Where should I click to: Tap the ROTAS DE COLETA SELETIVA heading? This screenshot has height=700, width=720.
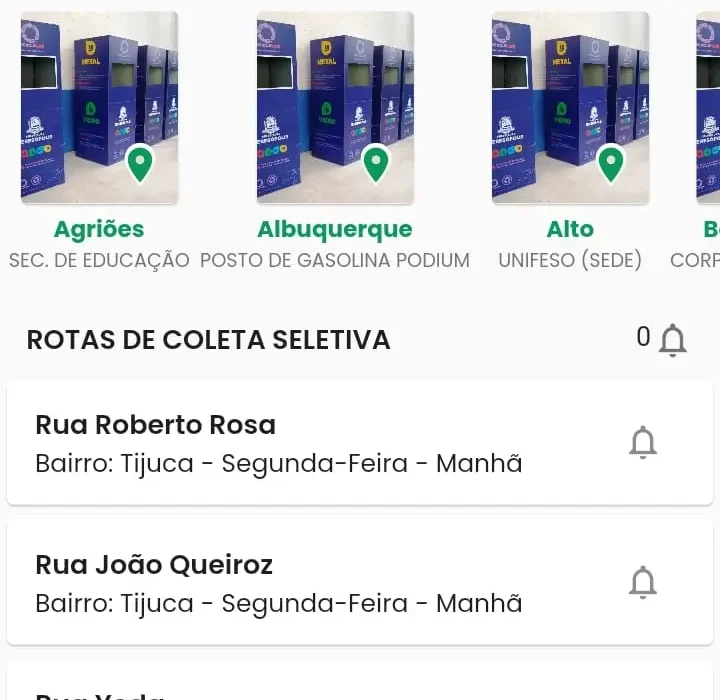[x=208, y=340]
